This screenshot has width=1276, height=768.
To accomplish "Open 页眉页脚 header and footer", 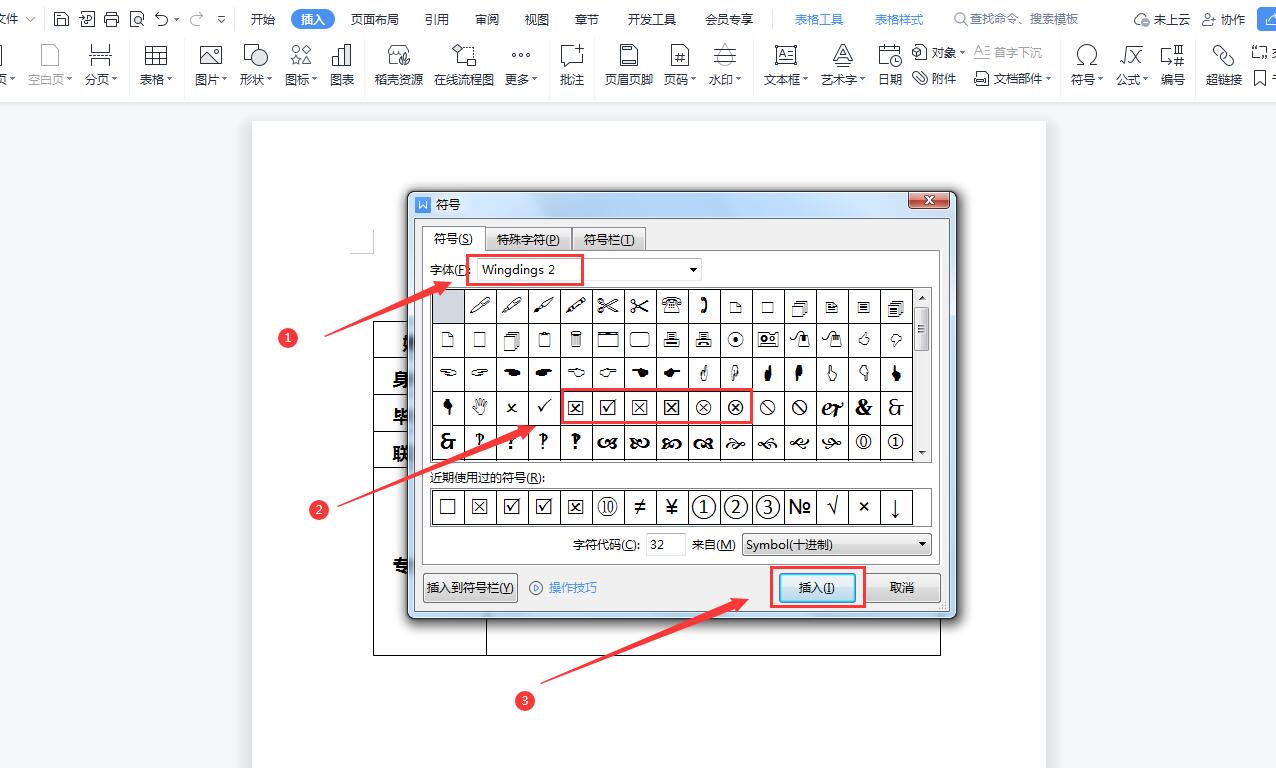I will coord(628,66).
